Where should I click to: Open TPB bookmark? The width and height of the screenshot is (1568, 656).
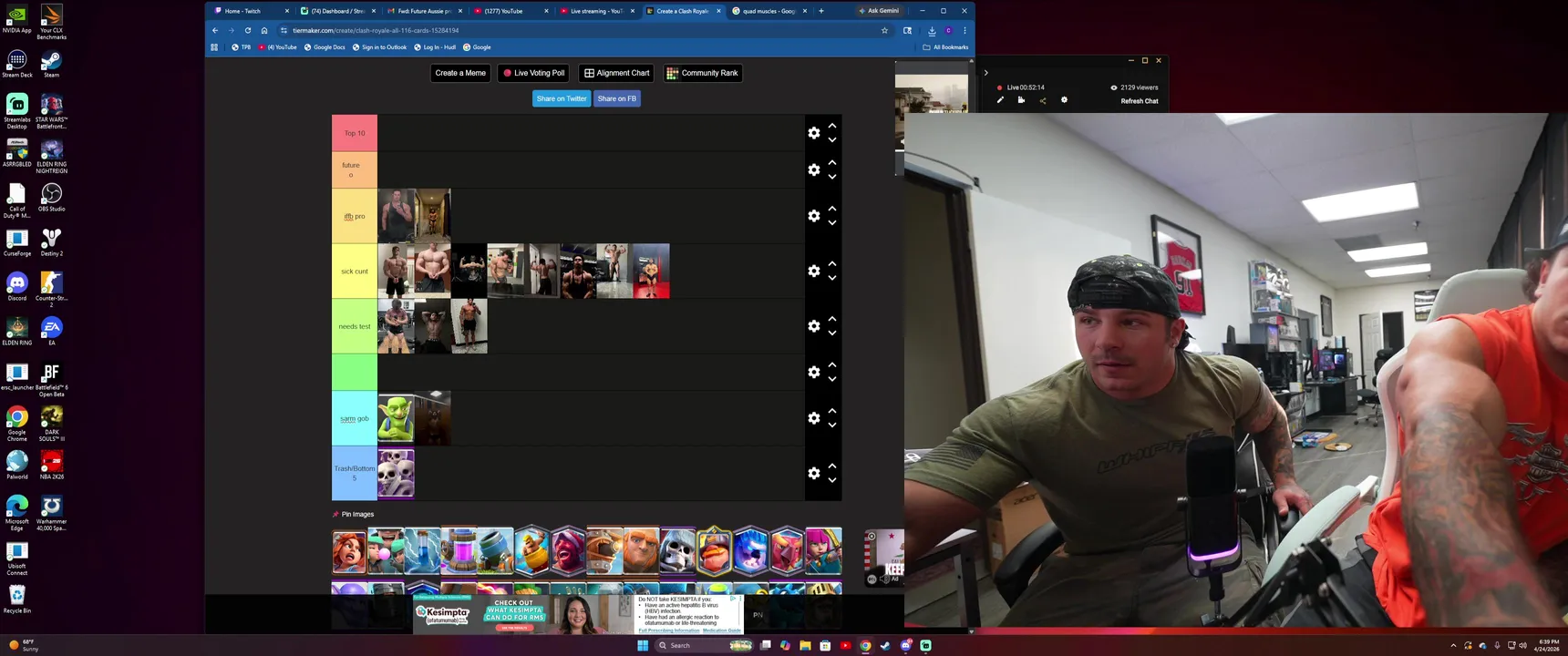tap(242, 47)
